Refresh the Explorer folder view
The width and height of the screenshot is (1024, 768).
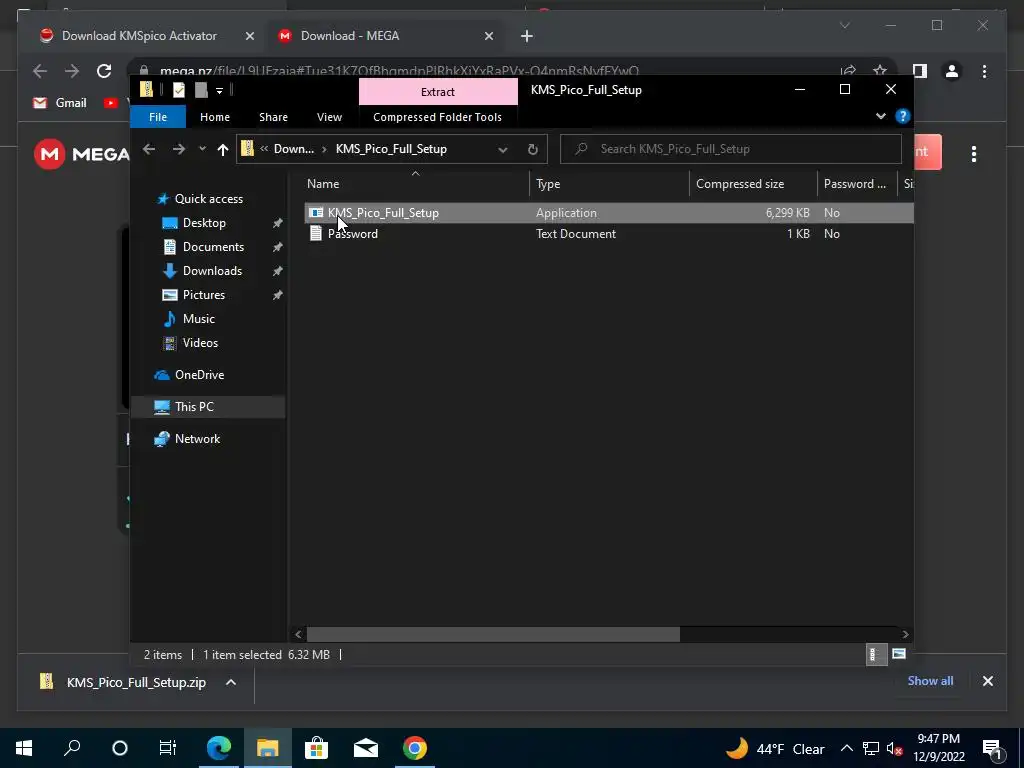pos(533,150)
